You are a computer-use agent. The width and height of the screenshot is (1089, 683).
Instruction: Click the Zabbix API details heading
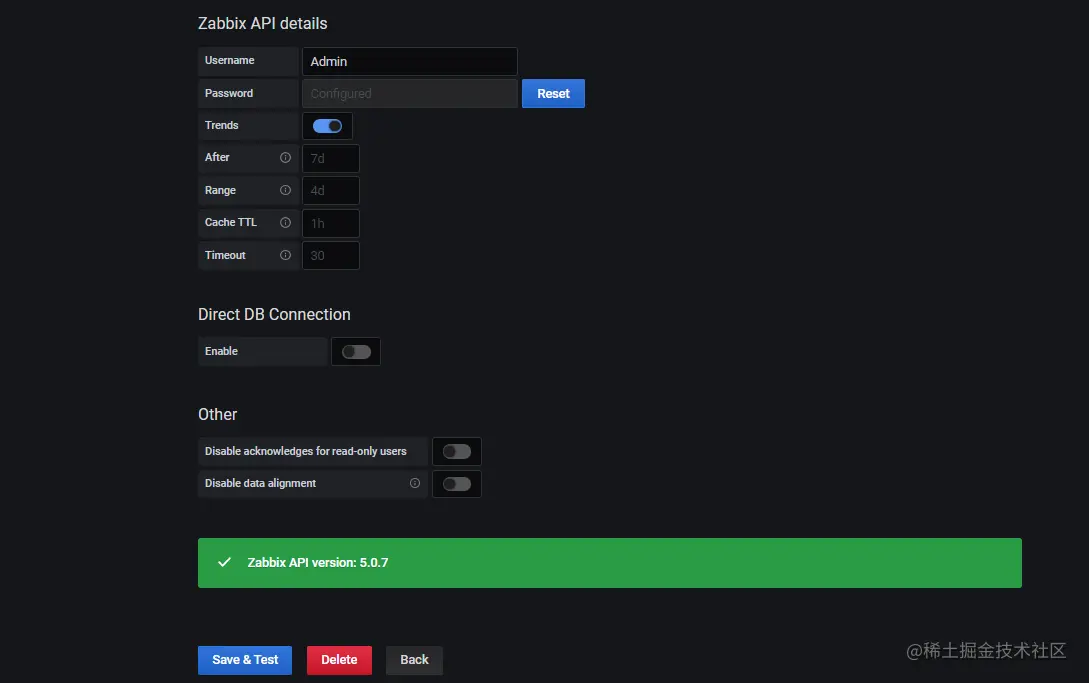tap(263, 23)
